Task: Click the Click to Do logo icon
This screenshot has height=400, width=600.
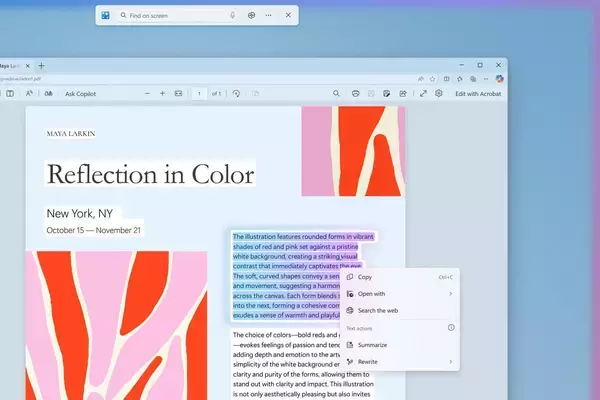Action: [x=104, y=16]
